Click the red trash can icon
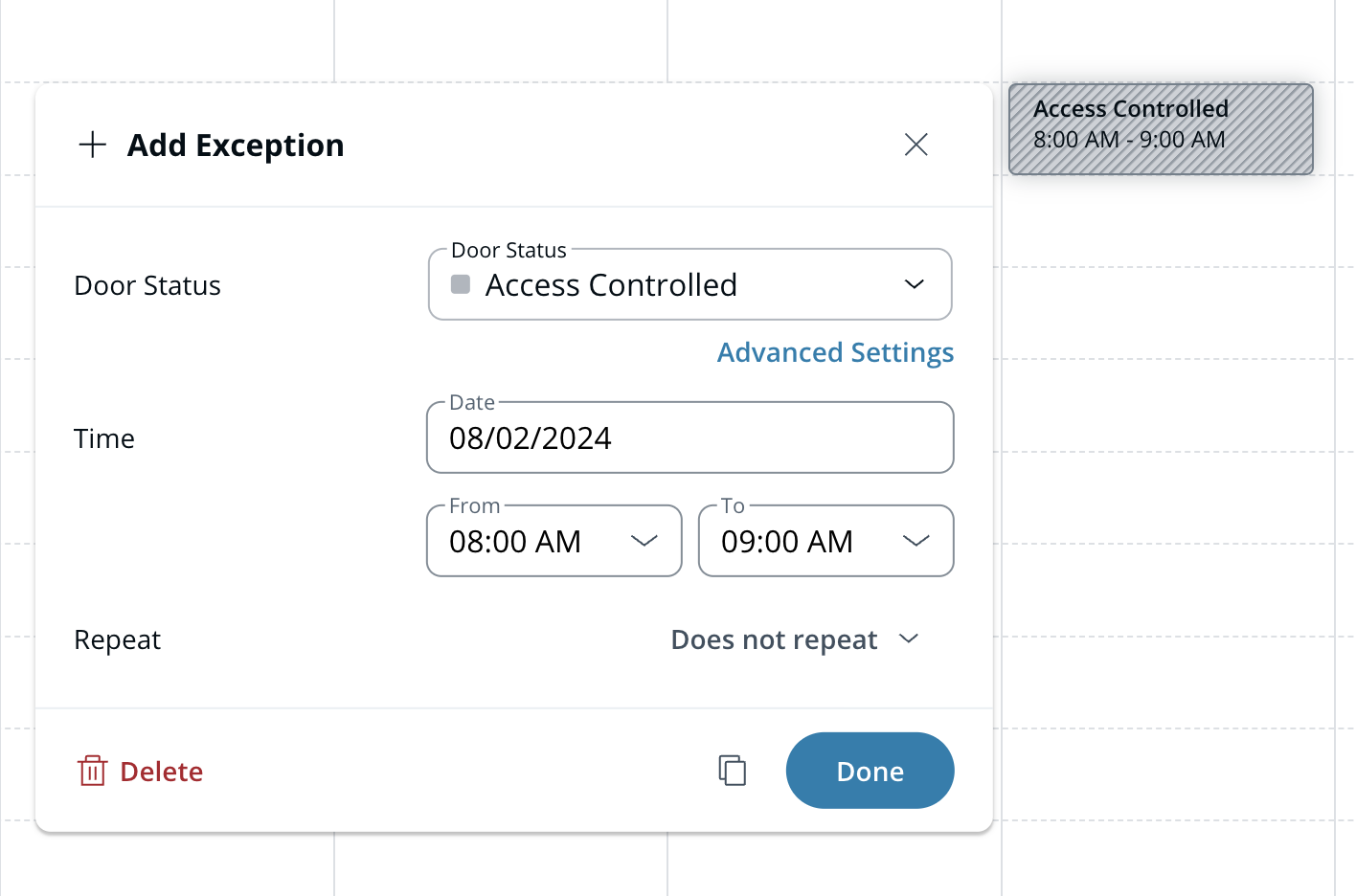 92,771
